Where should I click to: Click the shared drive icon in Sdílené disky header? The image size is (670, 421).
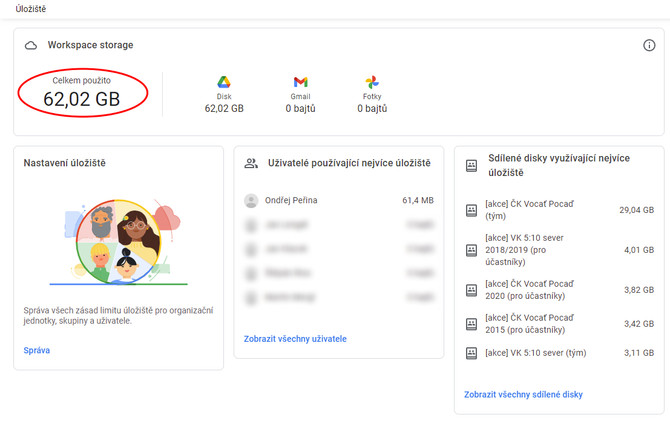coord(471,166)
